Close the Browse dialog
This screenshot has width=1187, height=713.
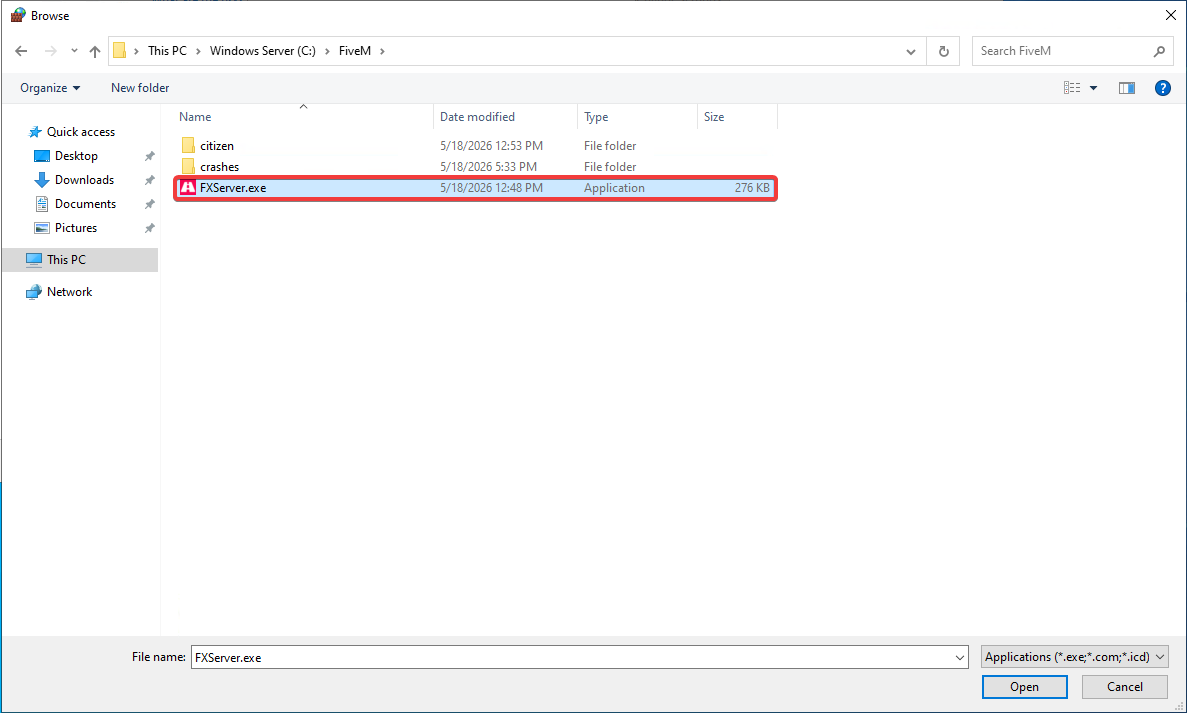coord(1170,15)
